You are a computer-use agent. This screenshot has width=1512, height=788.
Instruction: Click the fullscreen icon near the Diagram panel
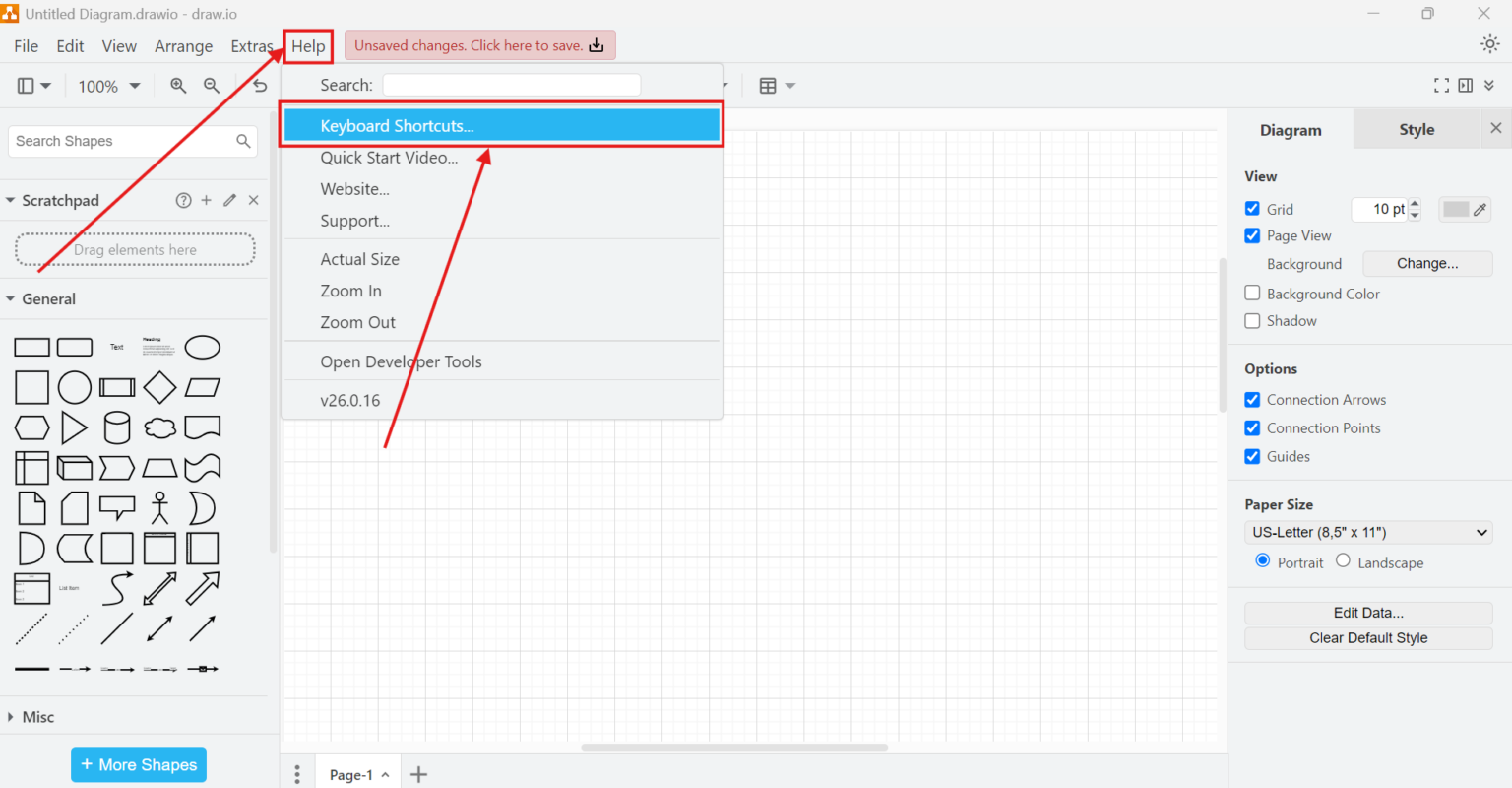coord(1441,85)
